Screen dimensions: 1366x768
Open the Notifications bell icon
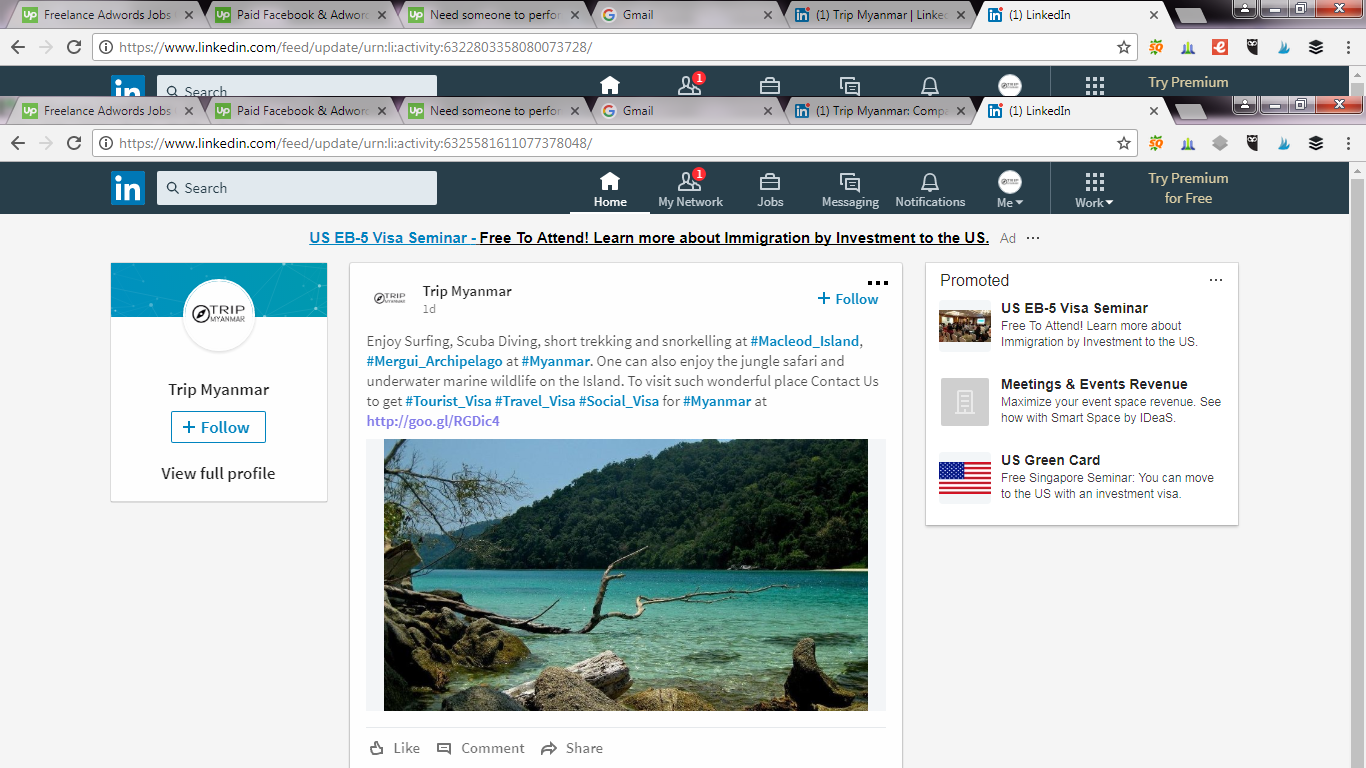(x=929, y=189)
